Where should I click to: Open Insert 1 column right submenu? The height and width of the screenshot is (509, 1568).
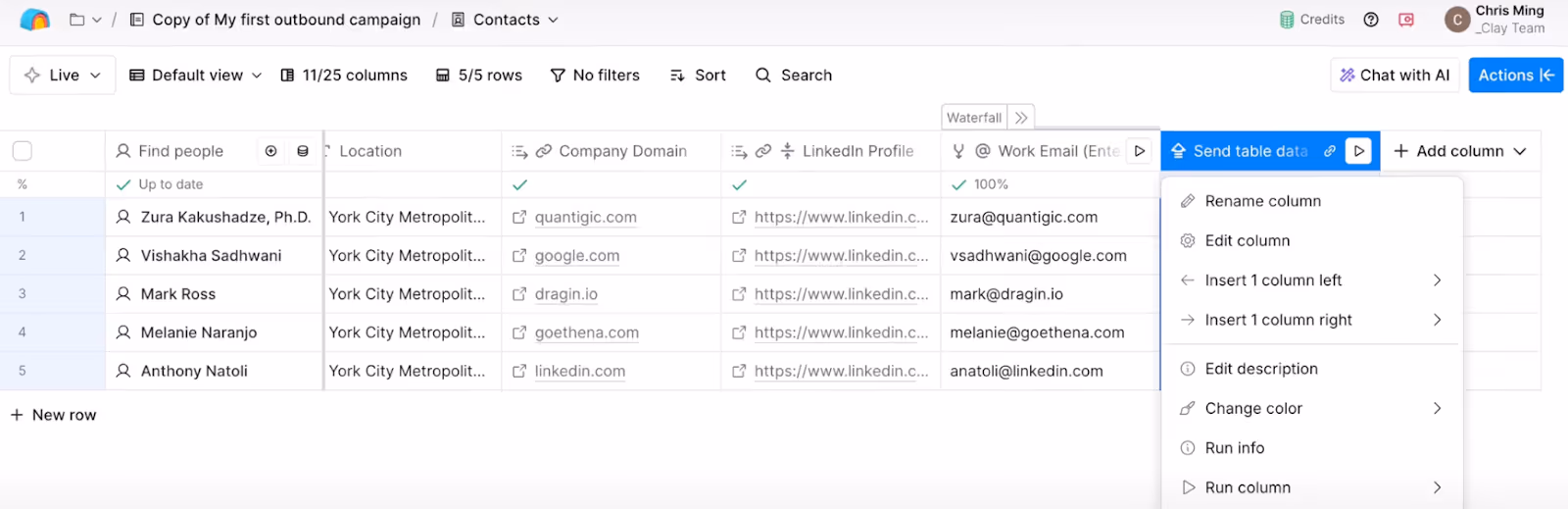1311,320
